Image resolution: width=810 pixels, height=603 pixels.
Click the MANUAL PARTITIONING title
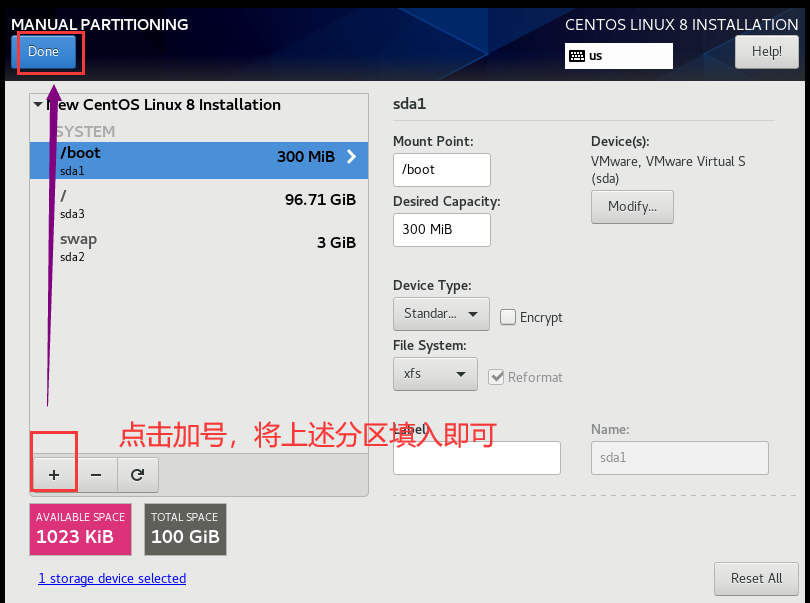pos(100,24)
